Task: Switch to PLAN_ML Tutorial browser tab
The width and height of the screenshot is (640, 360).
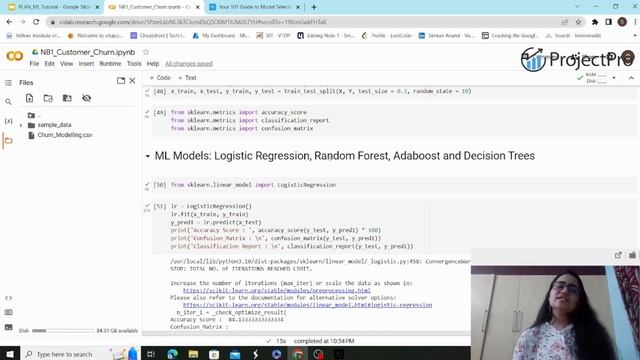Action: coord(54,7)
